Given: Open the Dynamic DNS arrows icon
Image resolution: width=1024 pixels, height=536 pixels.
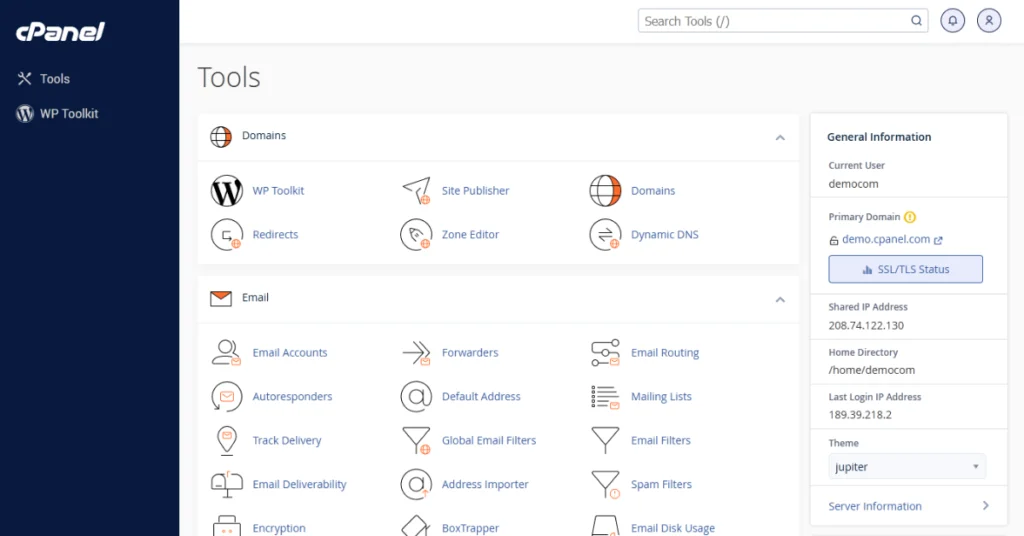Looking at the screenshot, I should 605,234.
